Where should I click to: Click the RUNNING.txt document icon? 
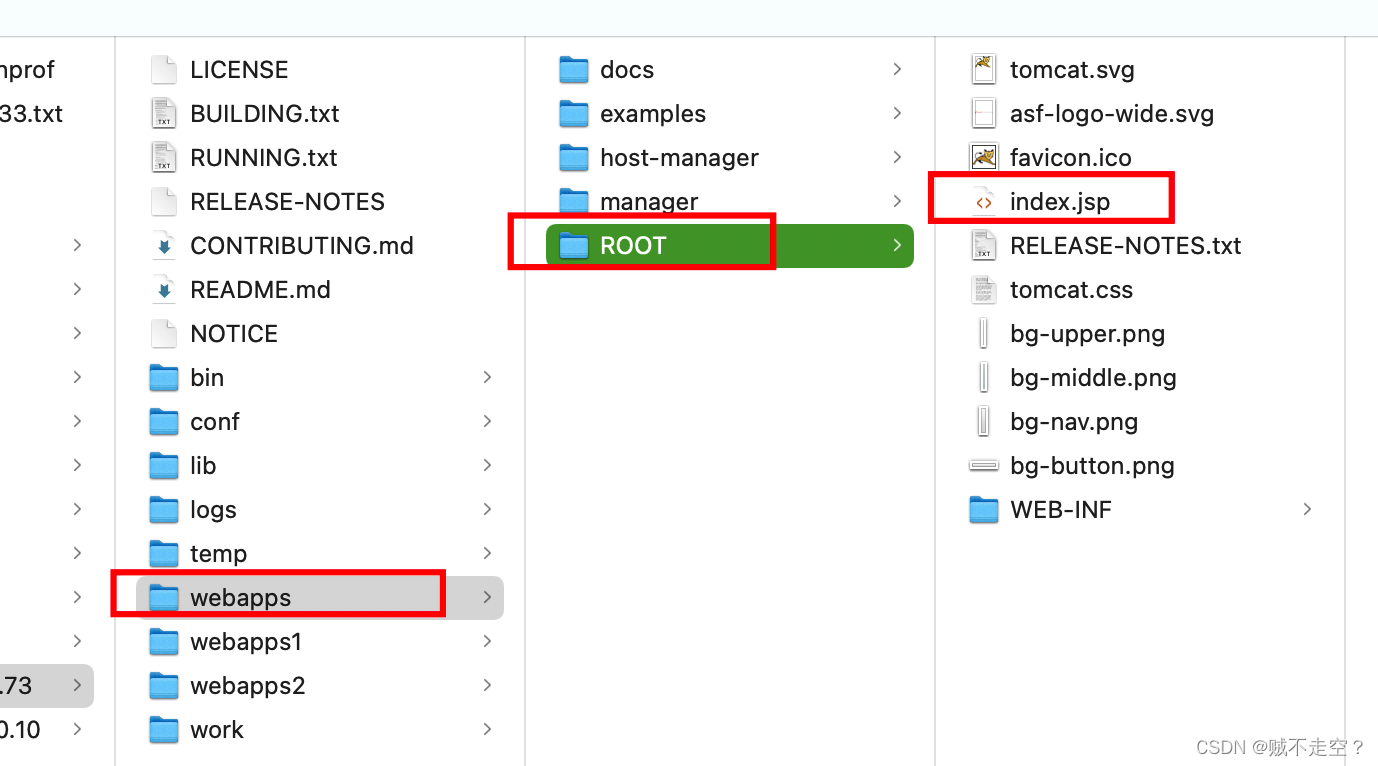(x=164, y=157)
